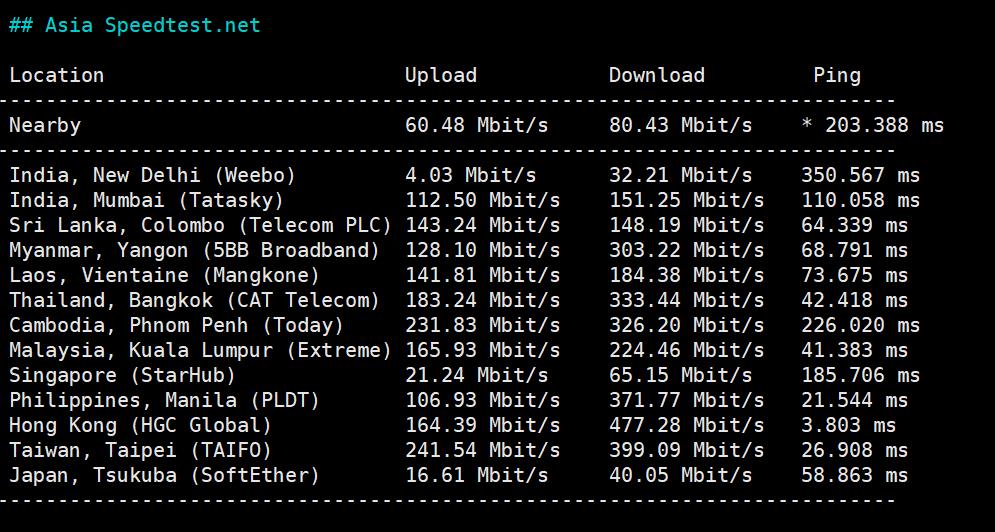Click the Nearby row label
The image size is (995, 532).
(x=45, y=125)
